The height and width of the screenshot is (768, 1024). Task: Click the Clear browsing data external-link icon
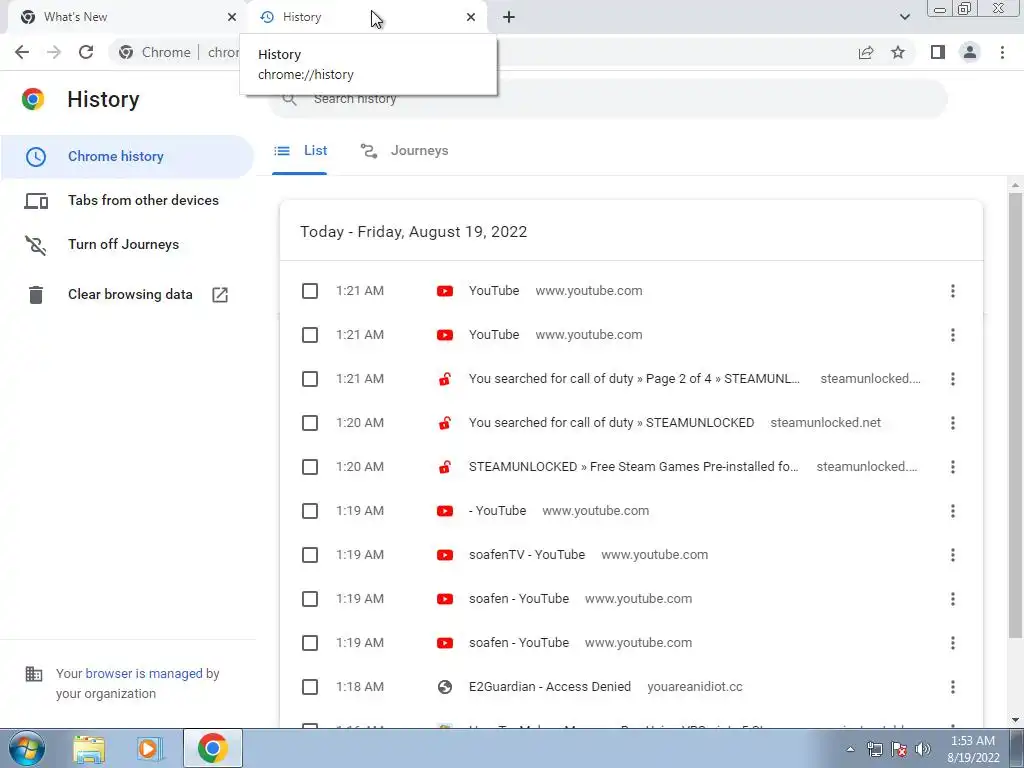coord(220,295)
